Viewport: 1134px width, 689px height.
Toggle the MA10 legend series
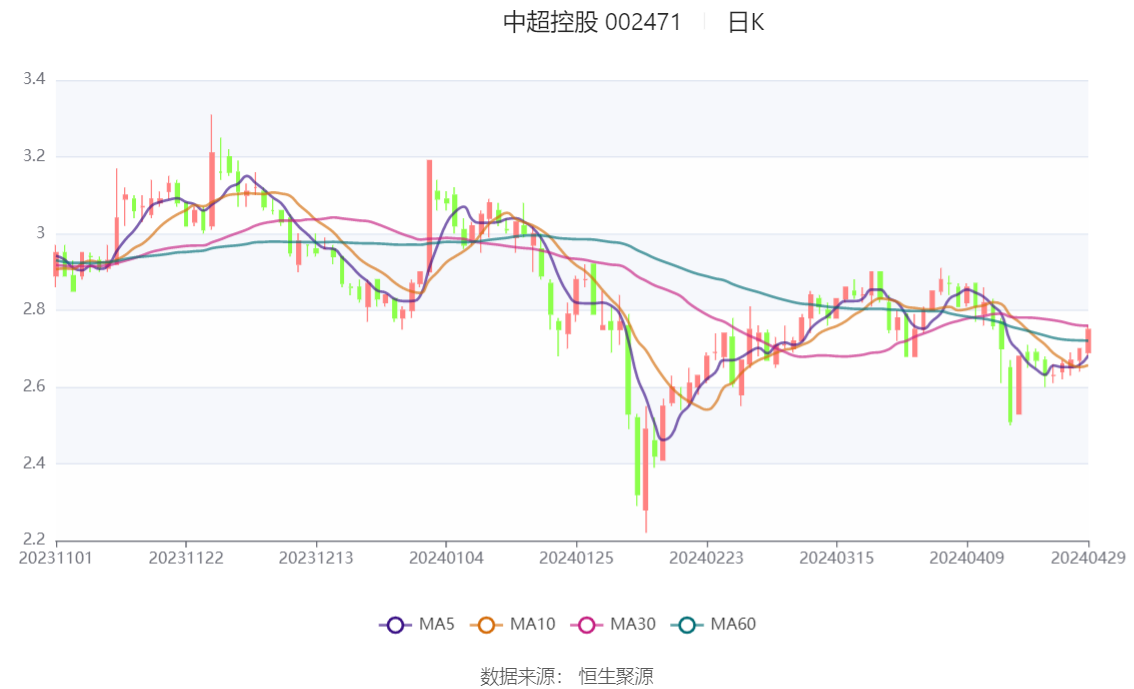click(513, 625)
